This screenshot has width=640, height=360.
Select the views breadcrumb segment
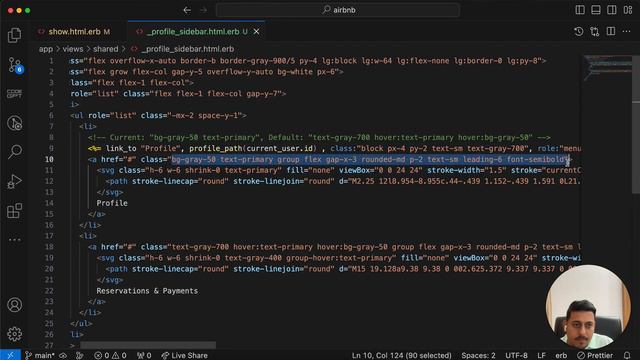73,49
